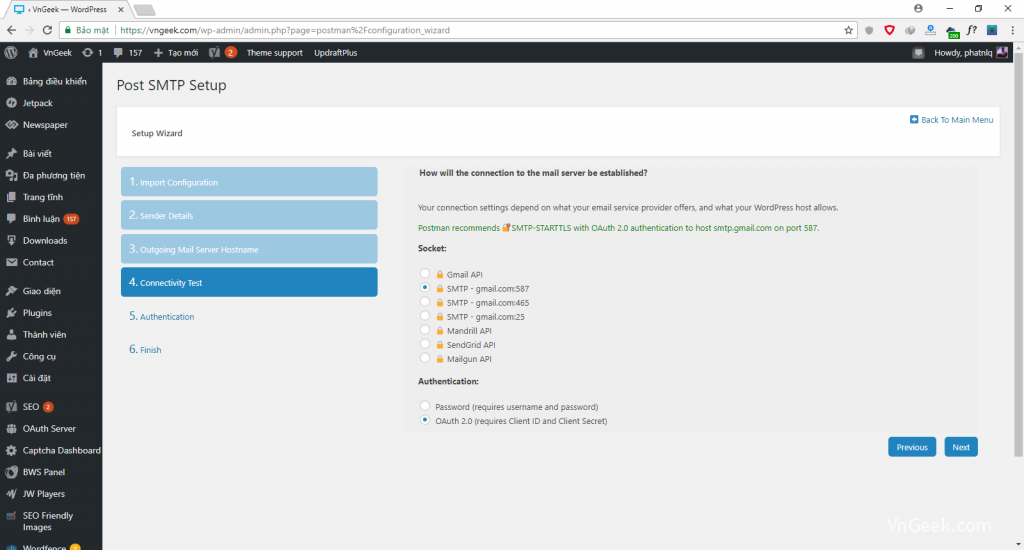Image resolution: width=1024 pixels, height=550 pixels.
Task: Click the phatnlq user avatar
Action: pyautogui.click(x=1002, y=52)
